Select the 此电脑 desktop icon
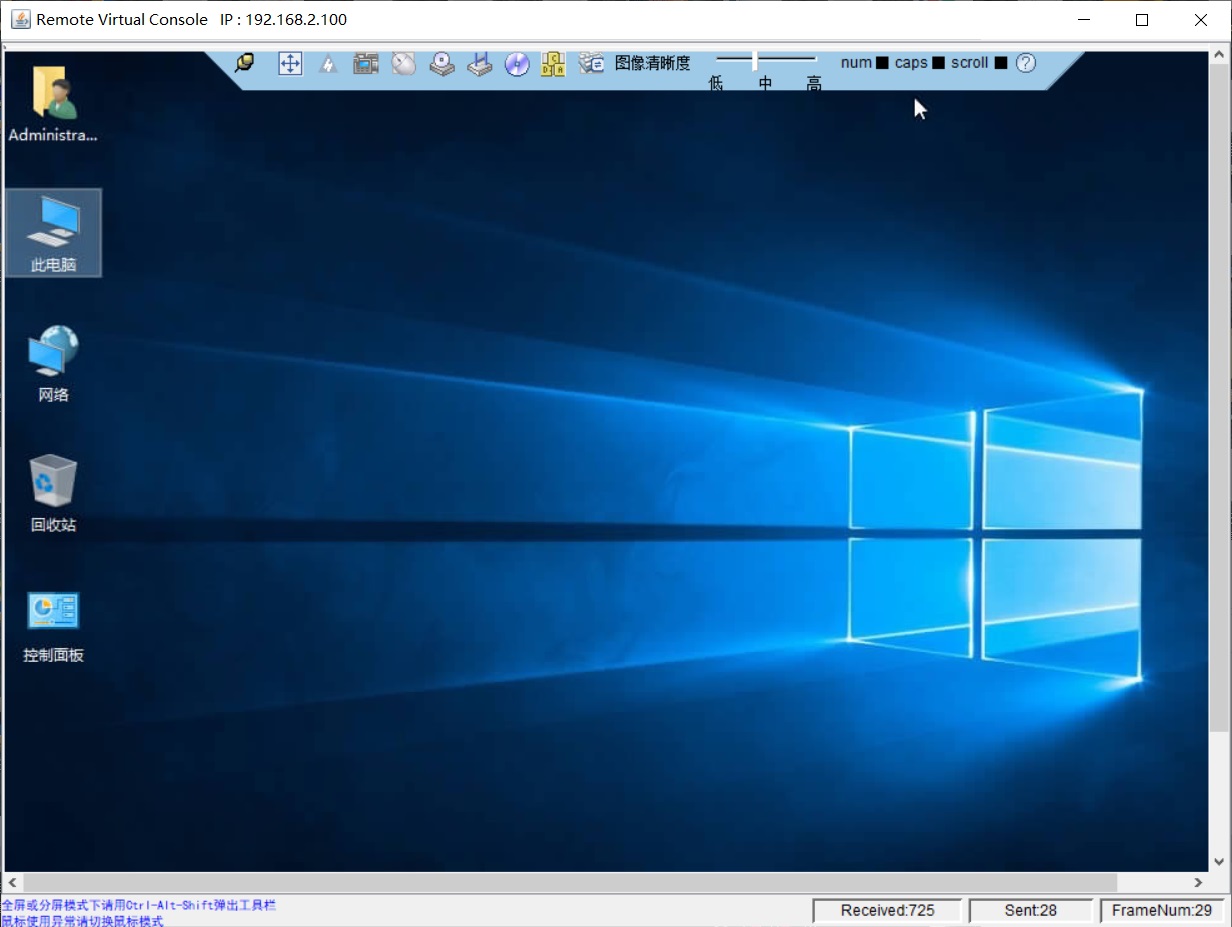The width and height of the screenshot is (1232, 927). pos(53,233)
